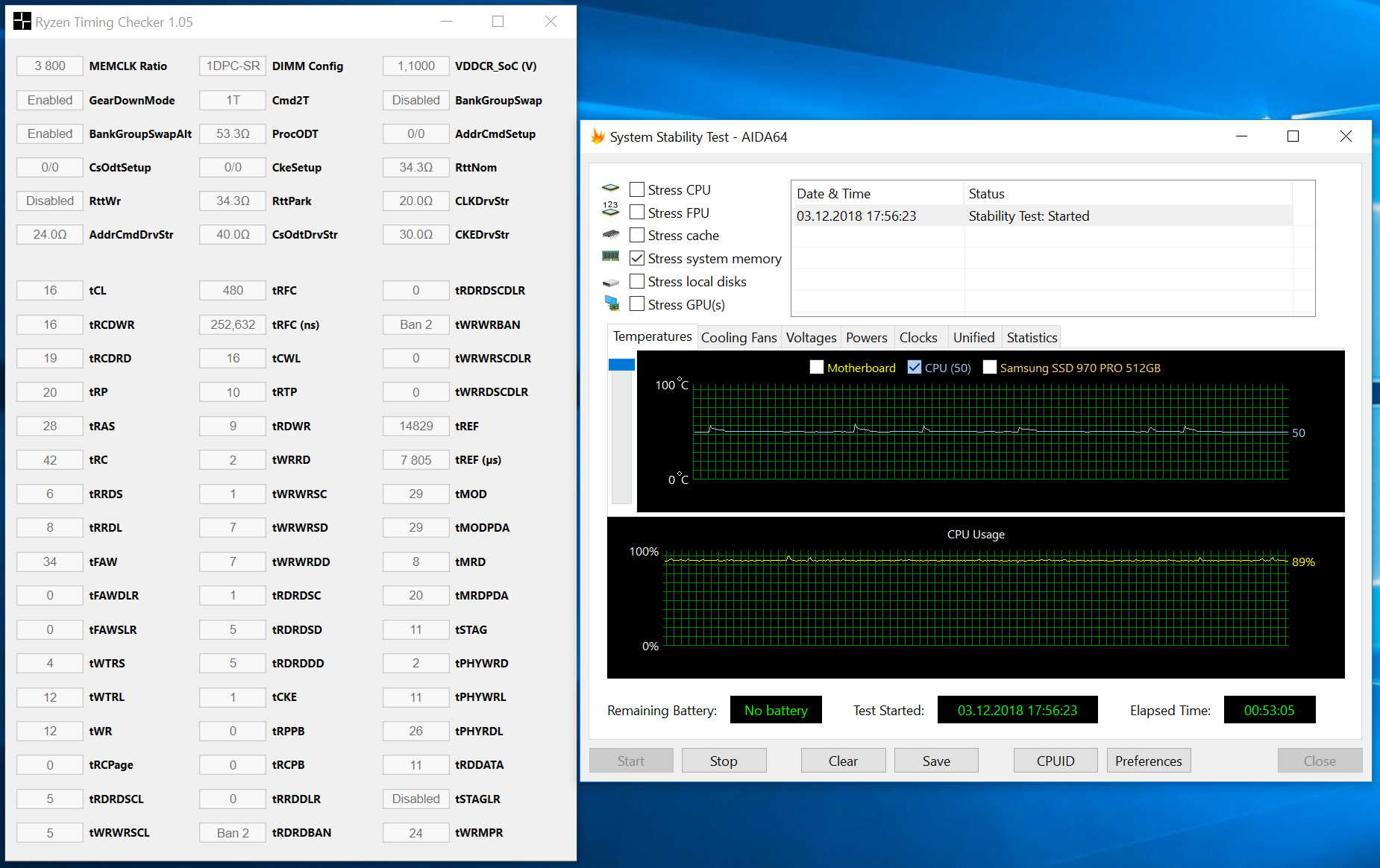Click the tWRWRBAN field showing Ban 2
The height and width of the screenshot is (868, 1380).
click(x=416, y=324)
